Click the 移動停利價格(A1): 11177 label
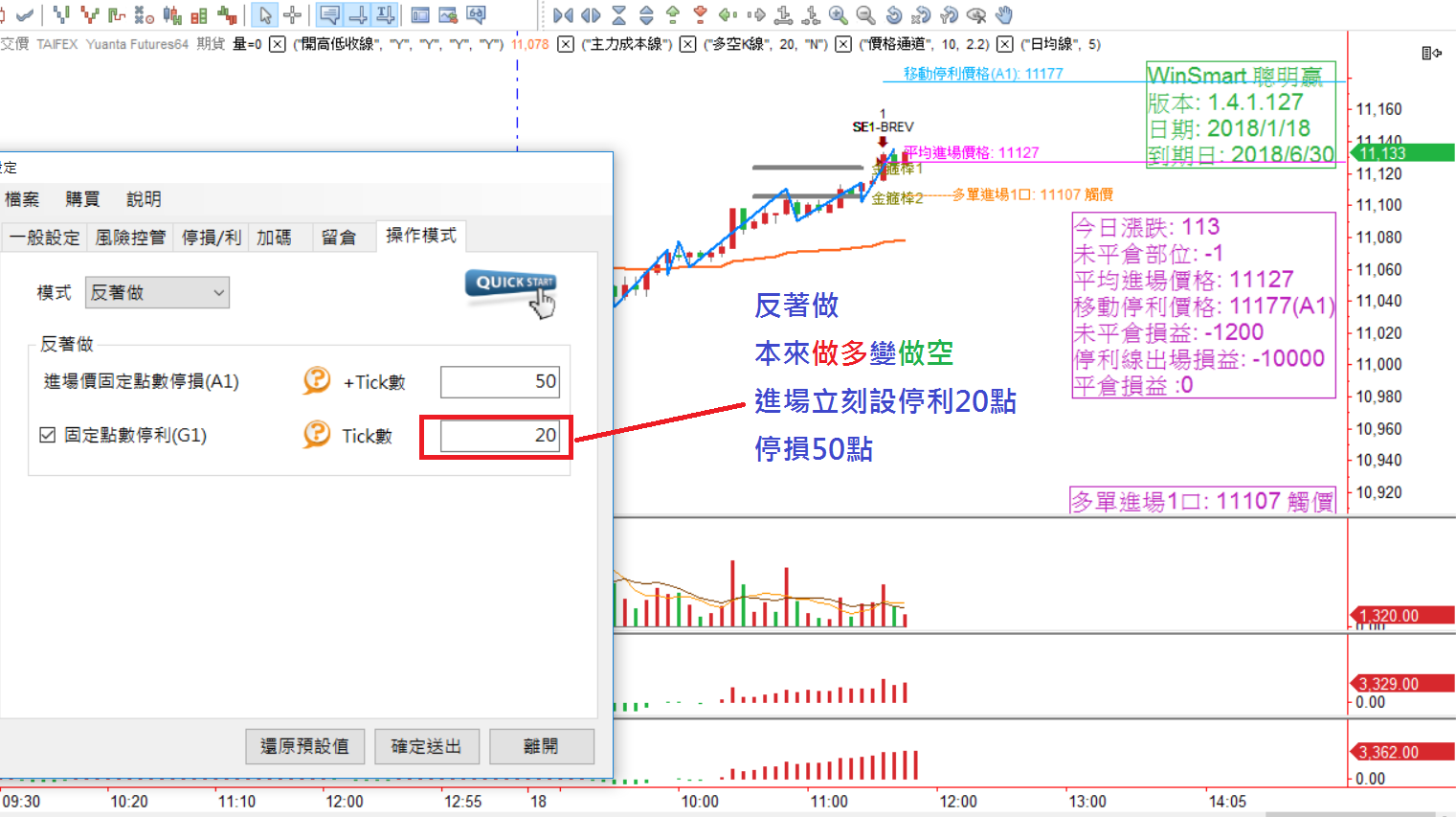This screenshot has height=817, width=1456. tap(983, 74)
